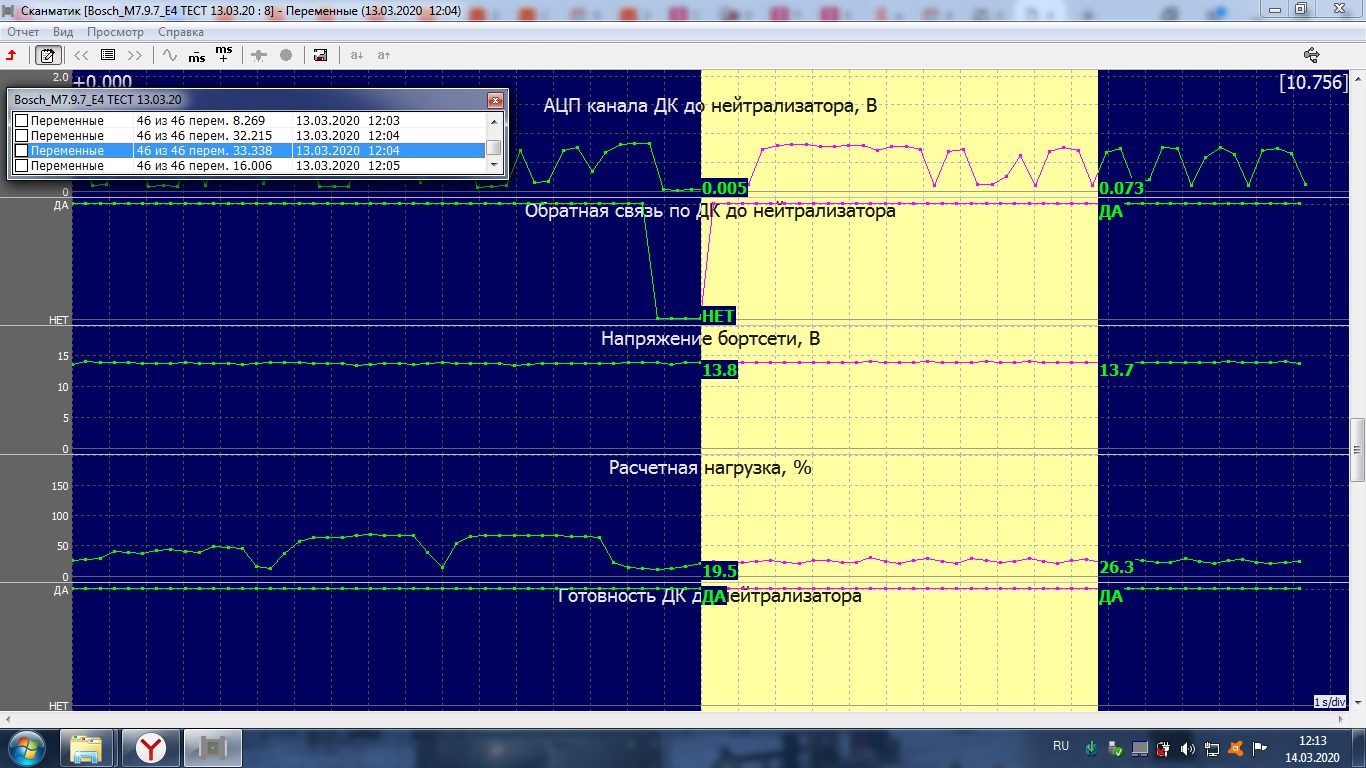
Task: Open Windows Explorer from the taskbar
Action: pos(87,747)
